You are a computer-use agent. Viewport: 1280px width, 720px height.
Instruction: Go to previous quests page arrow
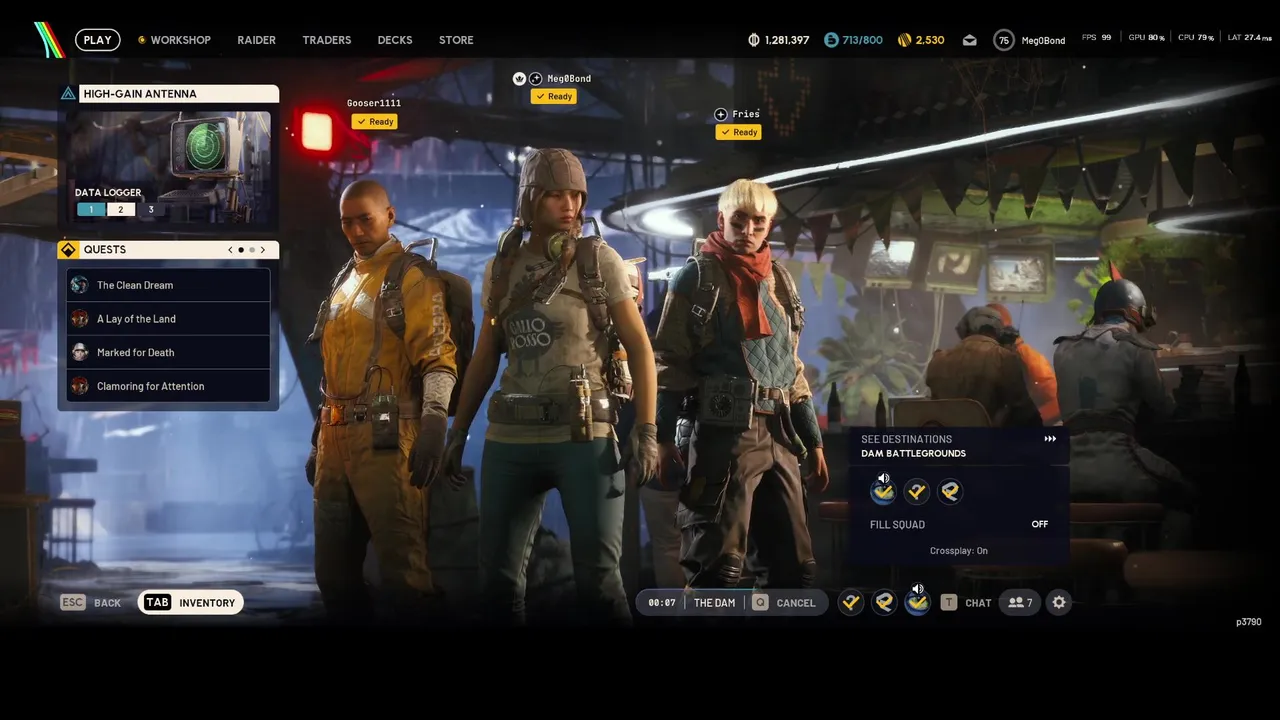coord(230,250)
